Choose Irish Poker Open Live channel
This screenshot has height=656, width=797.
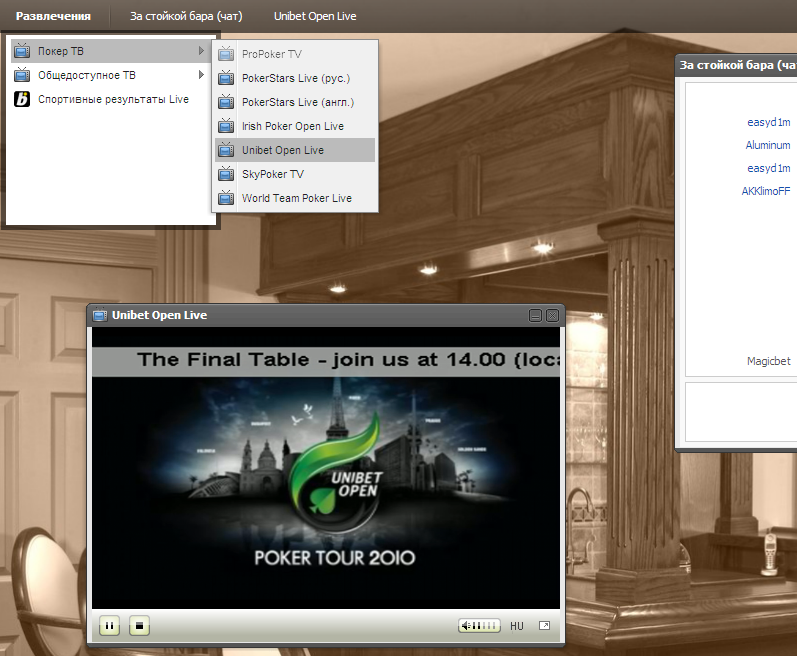point(295,126)
